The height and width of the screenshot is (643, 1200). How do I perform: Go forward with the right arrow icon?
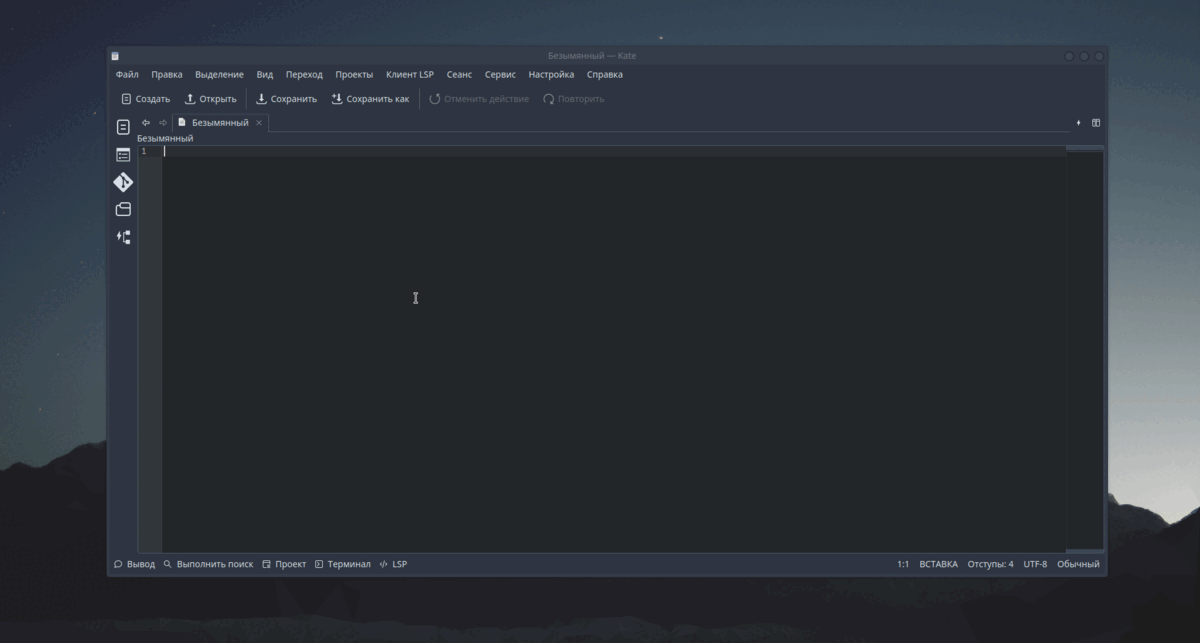163,123
